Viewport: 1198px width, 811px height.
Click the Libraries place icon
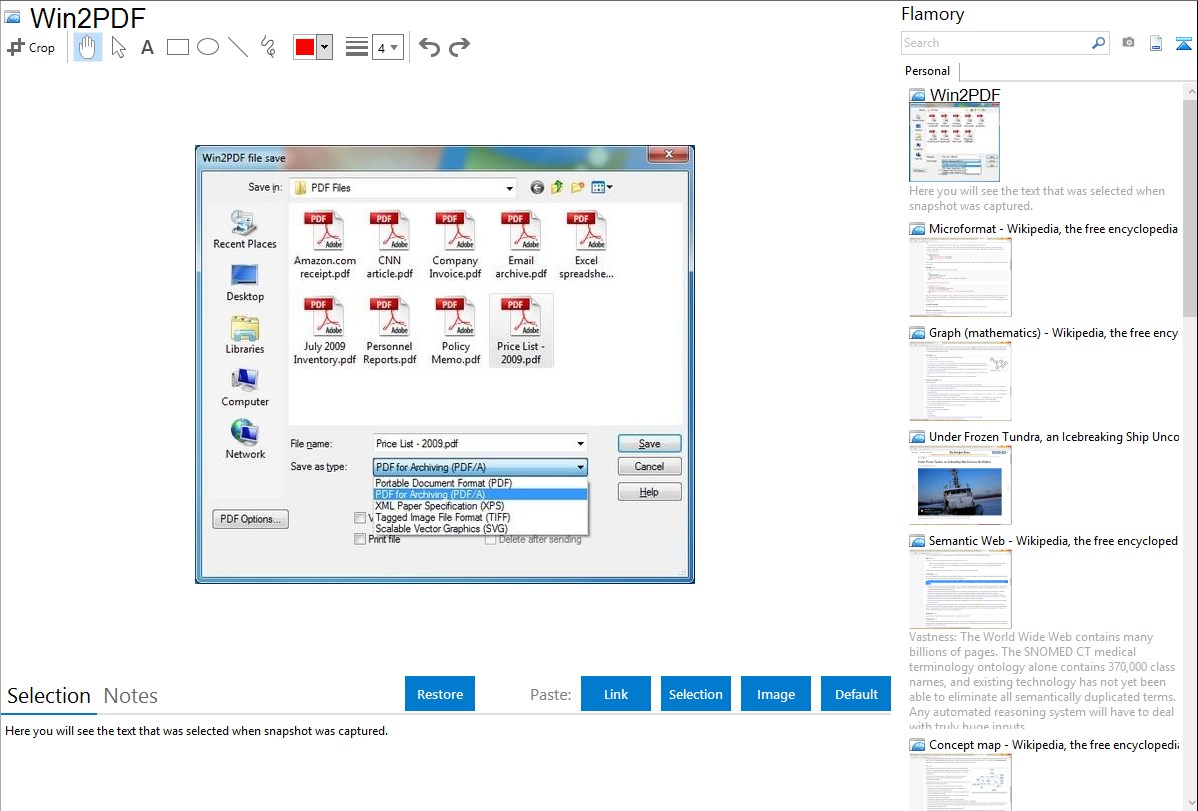click(x=244, y=335)
